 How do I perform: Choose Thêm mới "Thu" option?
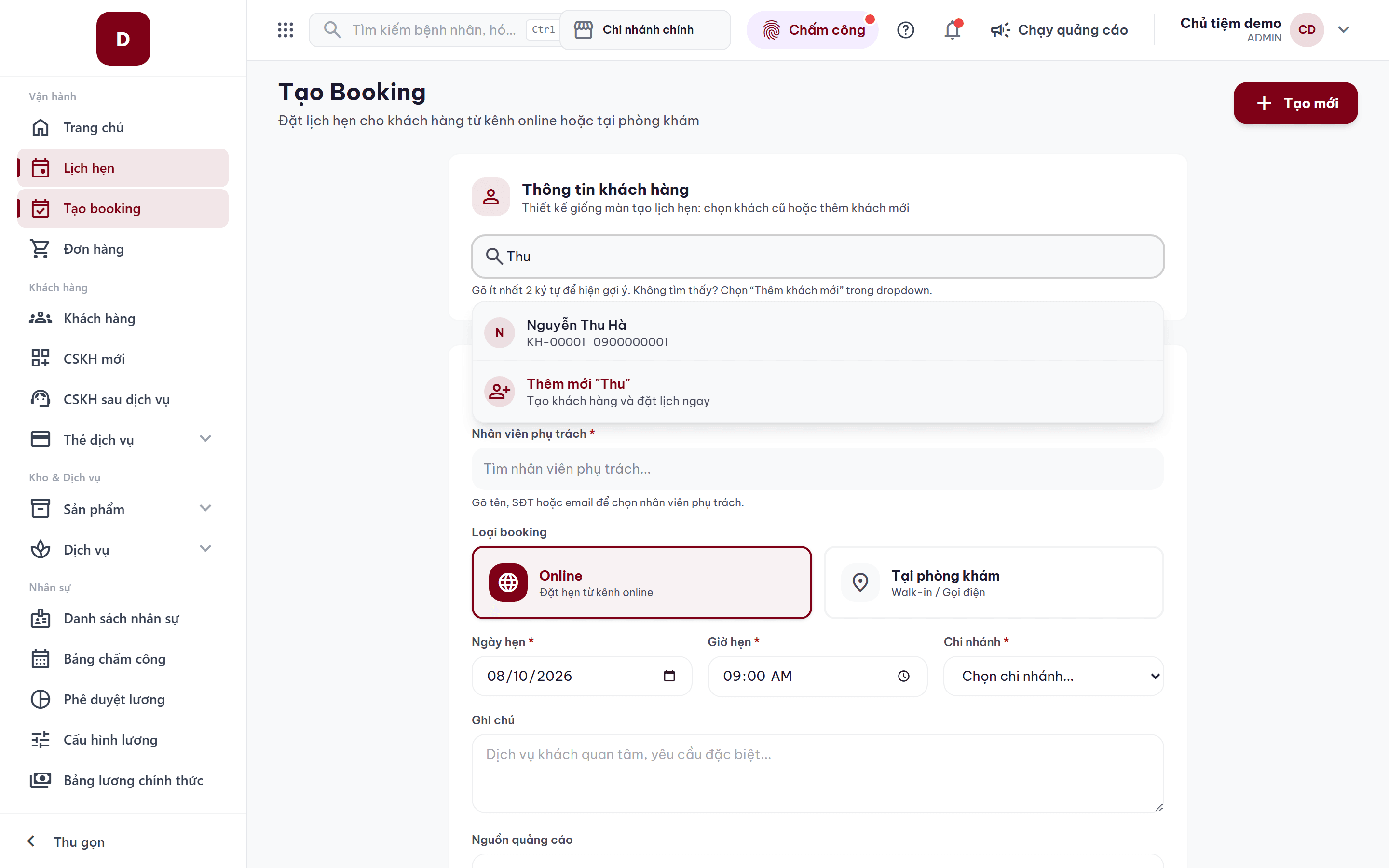pyautogui.click(x=817, y=392)
